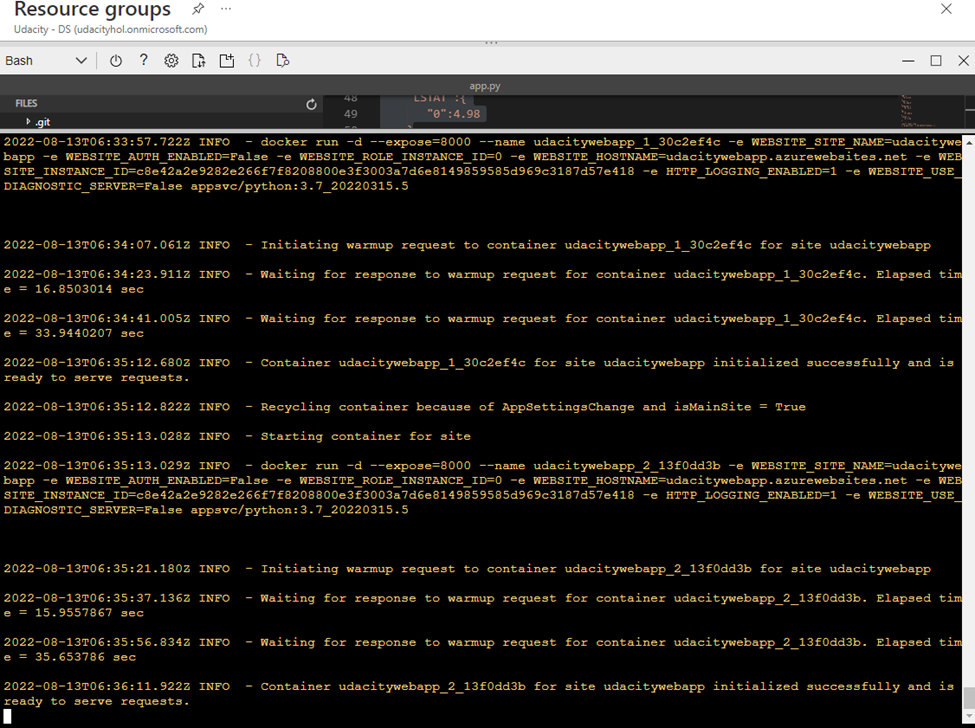The height and width of the screenshot is (728, 975).
Task: Click the FILES panel header
Action: click(26, 103)
